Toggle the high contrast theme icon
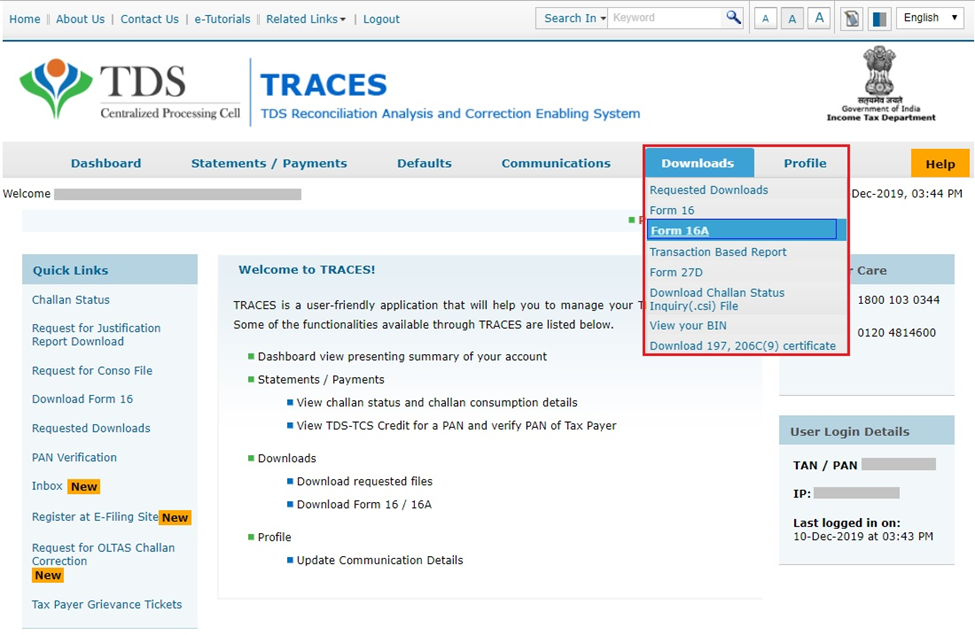 879,17
